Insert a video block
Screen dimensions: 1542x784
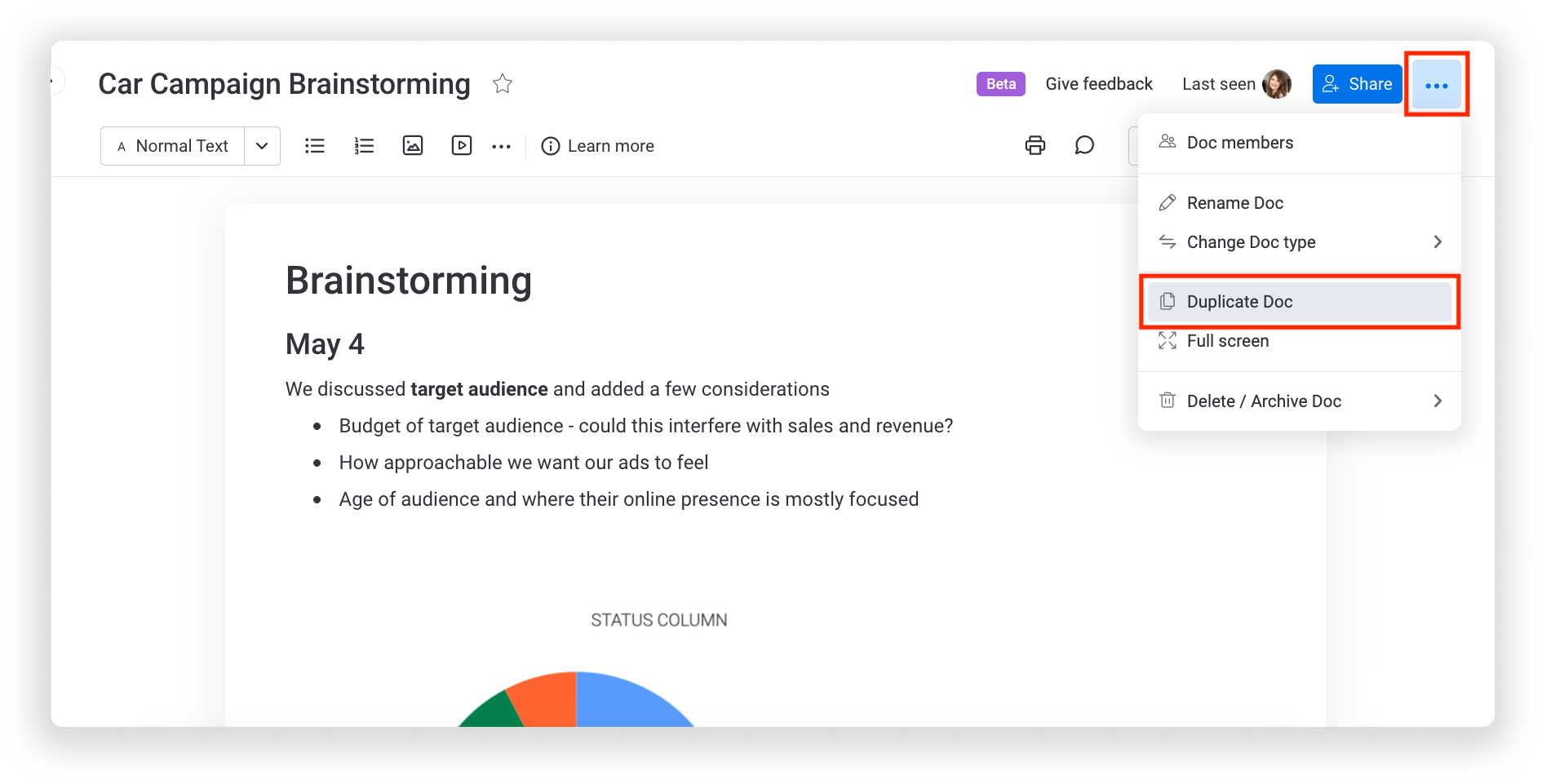462,146
